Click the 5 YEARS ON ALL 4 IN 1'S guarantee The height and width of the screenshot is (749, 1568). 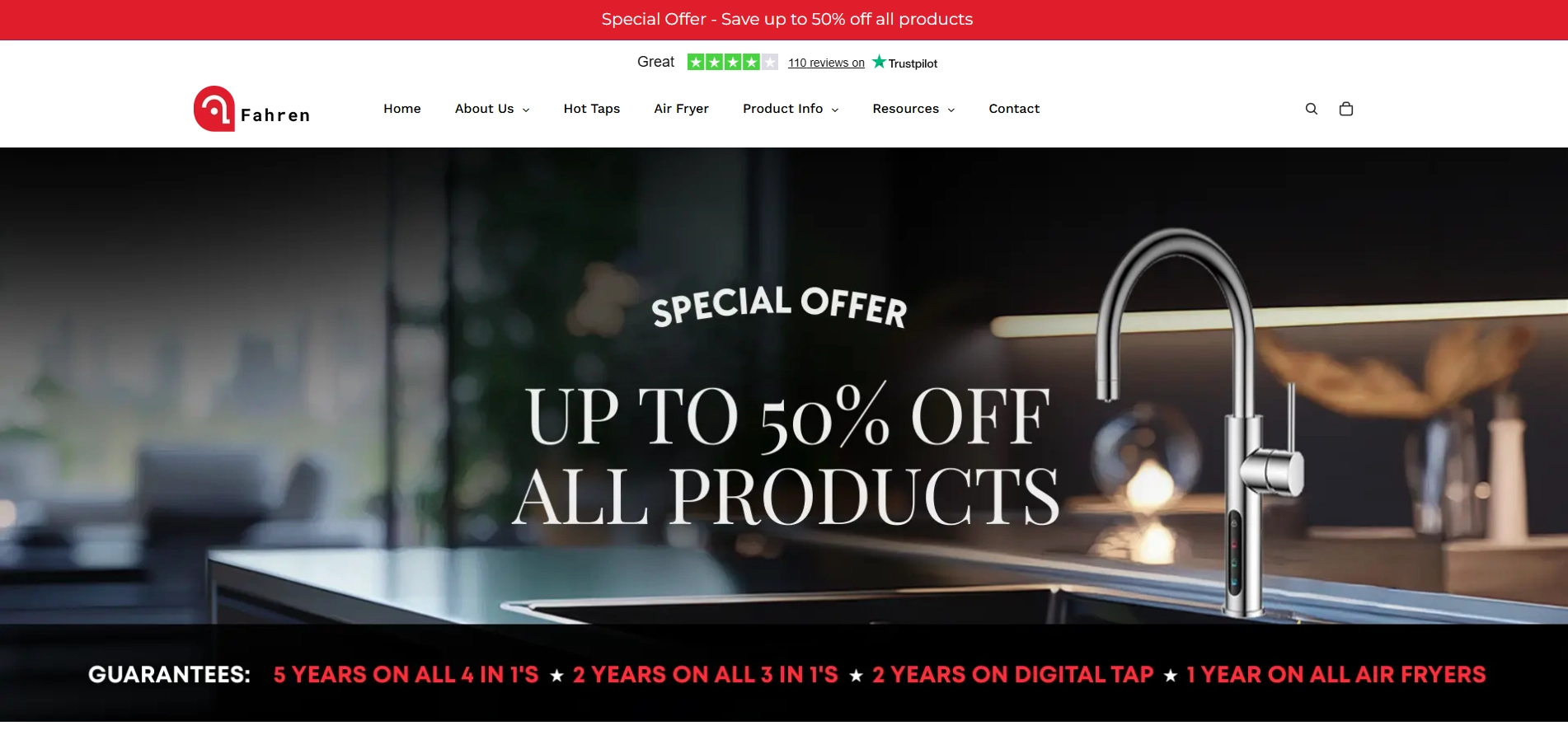[x=406, y=675]
